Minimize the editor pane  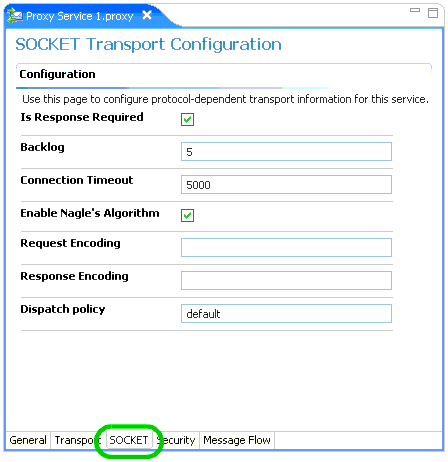tap(415, 10)
